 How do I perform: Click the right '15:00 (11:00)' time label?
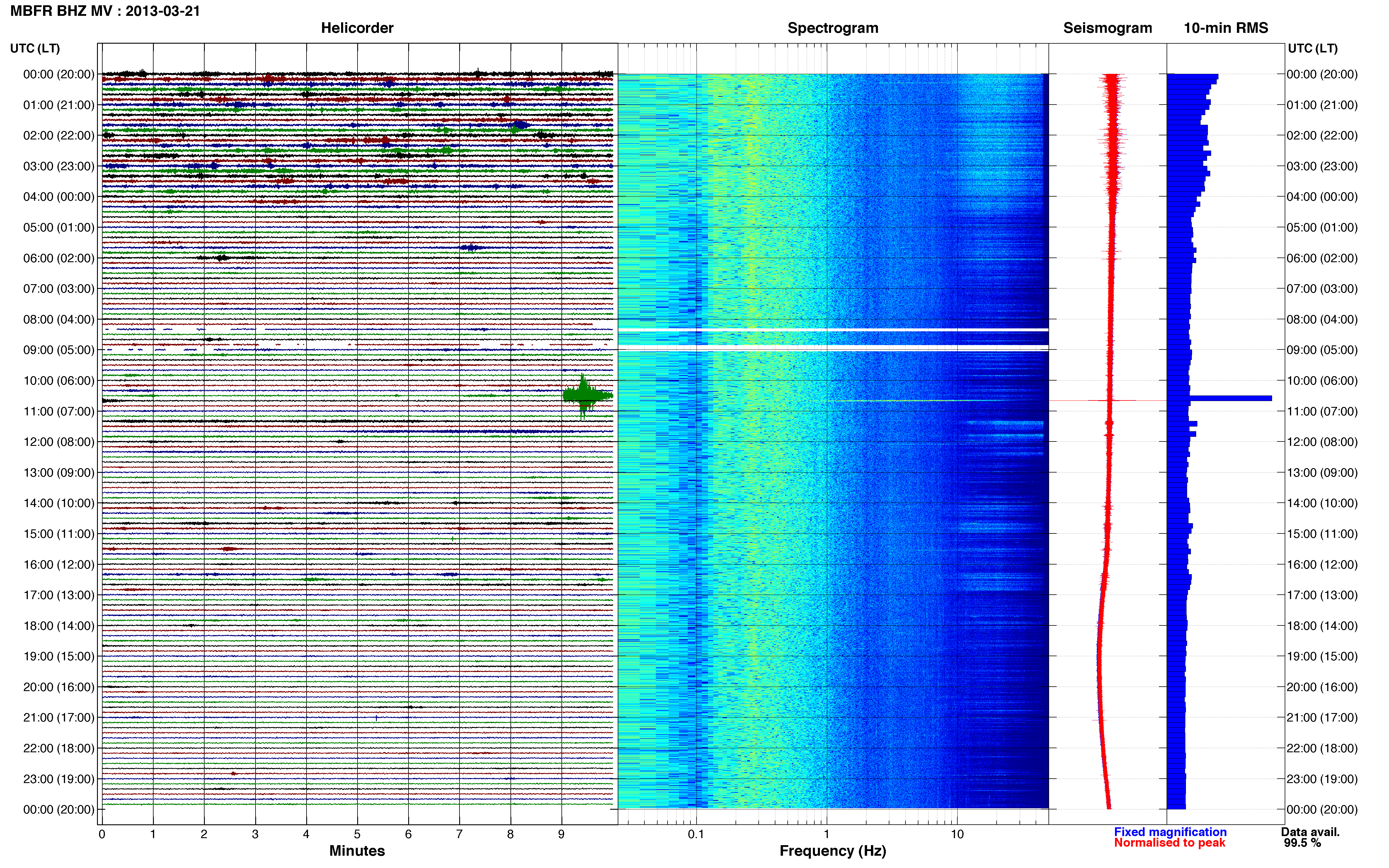[x=1322, y=534]
